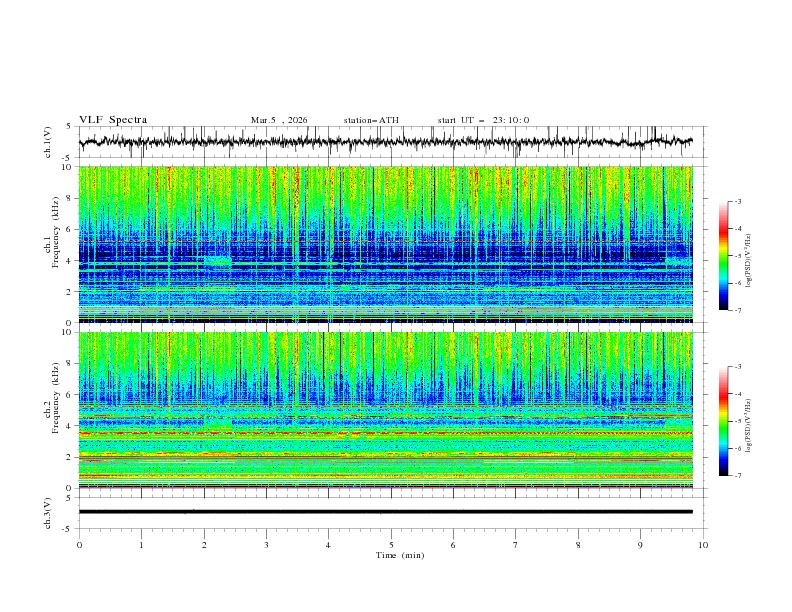This screenshot has width=792, height=612.
Task: Click the ch.3 flat voltage trace
Action: (x=385, y=512)
